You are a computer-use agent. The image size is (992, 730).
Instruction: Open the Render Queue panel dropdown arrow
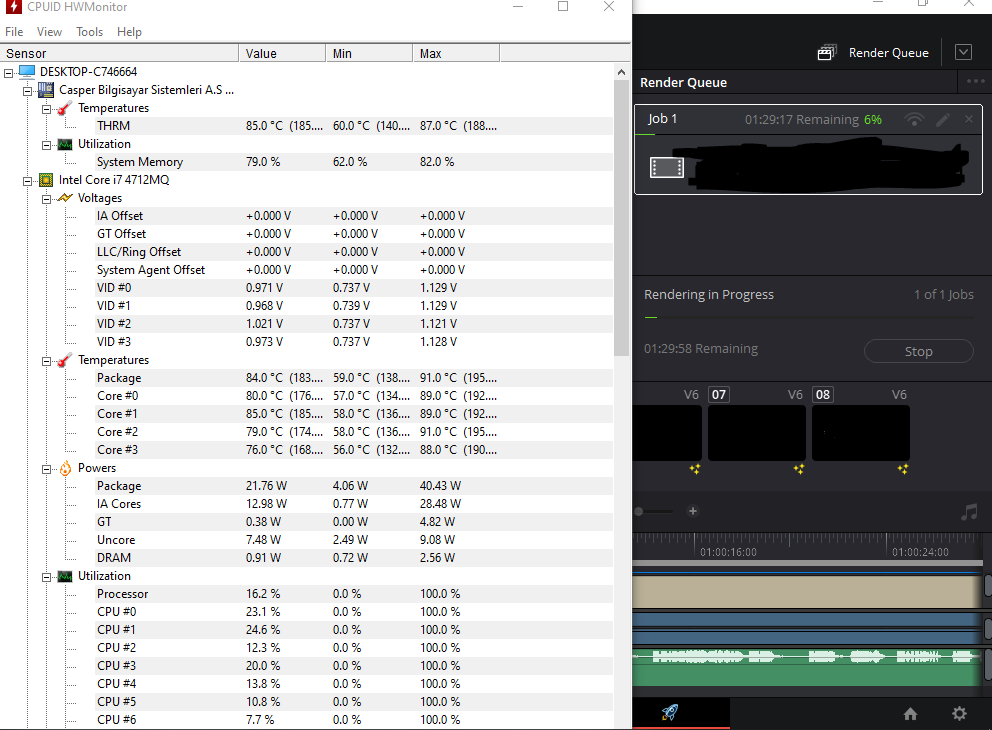[963, 52]
